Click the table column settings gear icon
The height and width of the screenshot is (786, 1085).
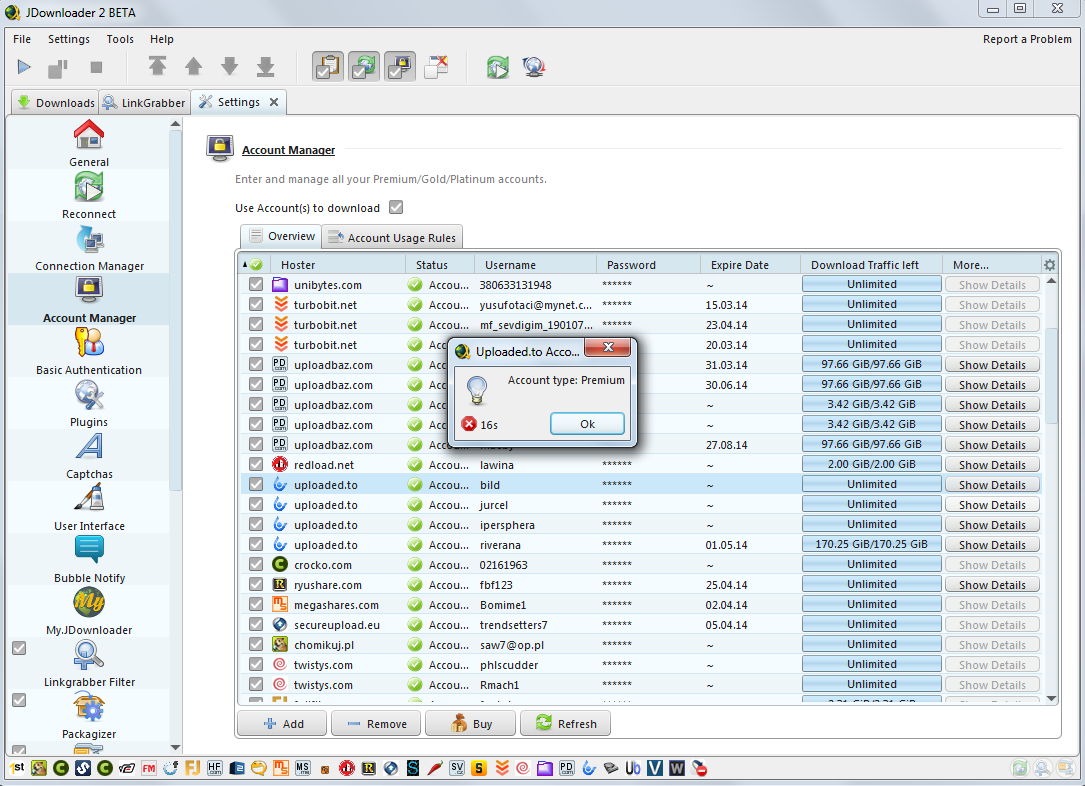click(x=1050, y=265)
